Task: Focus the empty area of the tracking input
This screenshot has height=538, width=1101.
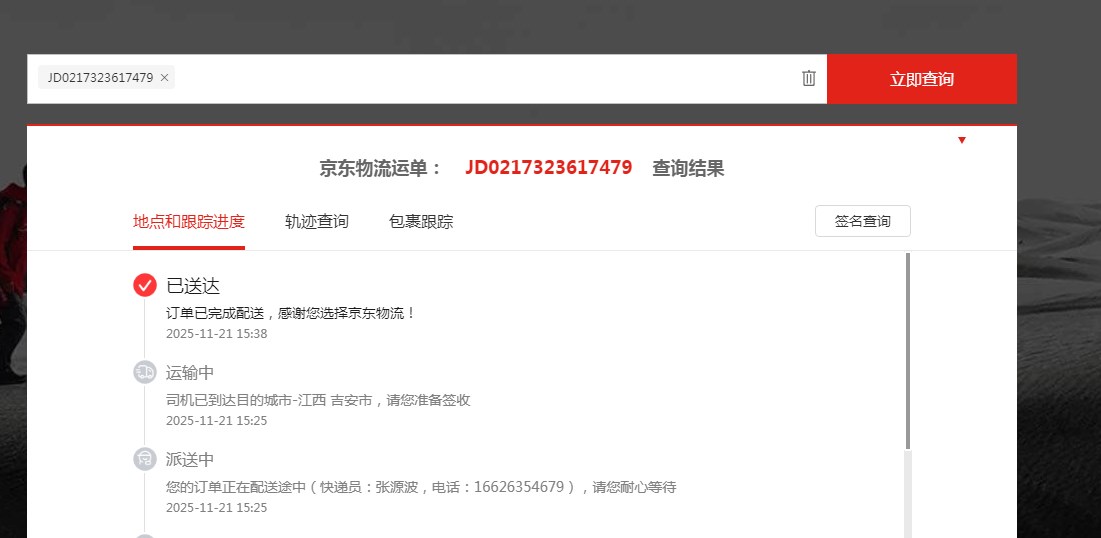Action: [x=480, y=78]
